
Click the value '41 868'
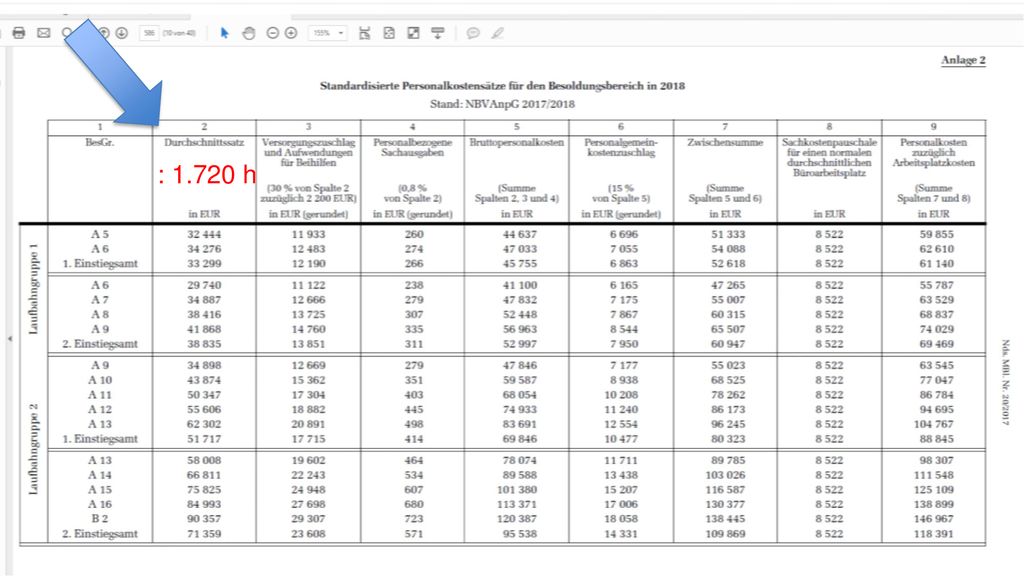[204, 329]
